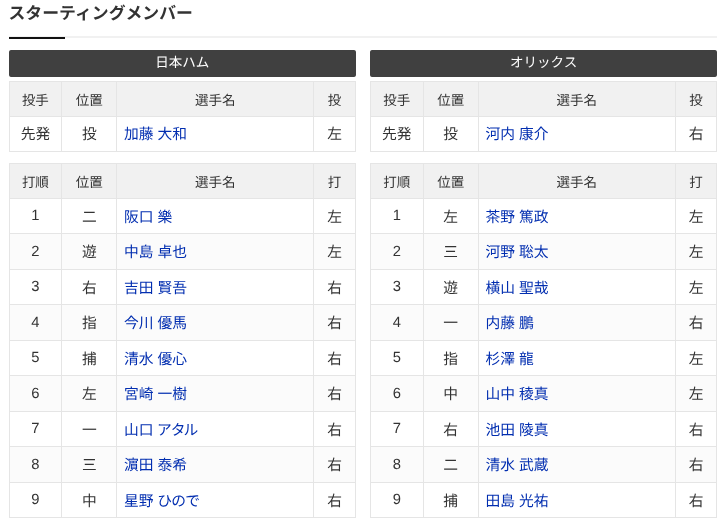
Task: Open 山口 アタル player page
Action: tap(161, 429)
